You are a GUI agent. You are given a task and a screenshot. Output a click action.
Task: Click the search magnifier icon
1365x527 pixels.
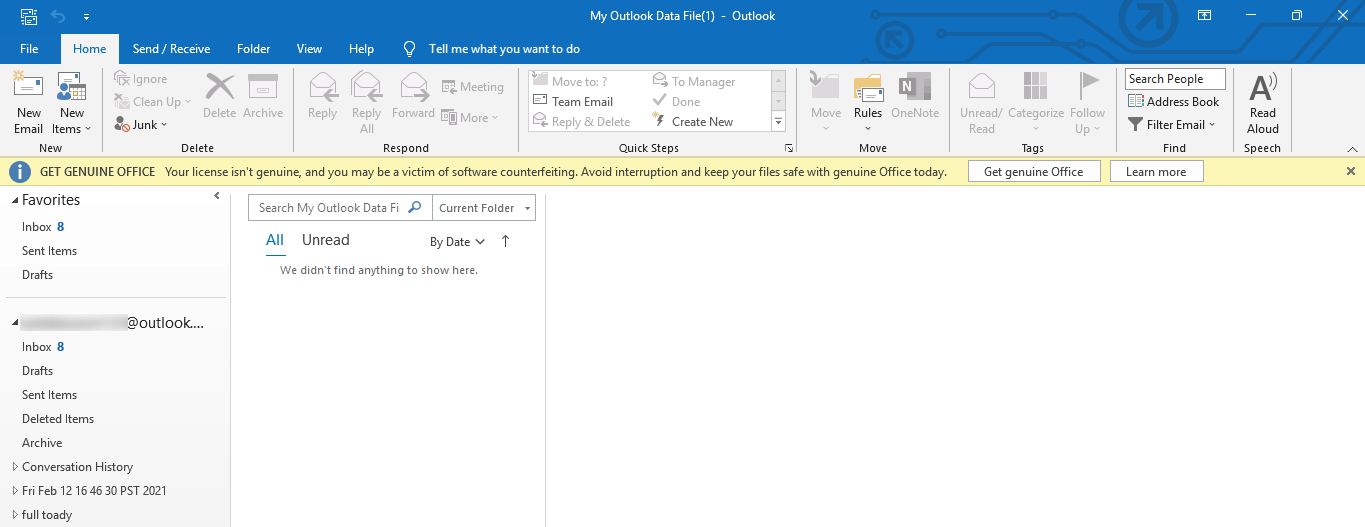415,207
